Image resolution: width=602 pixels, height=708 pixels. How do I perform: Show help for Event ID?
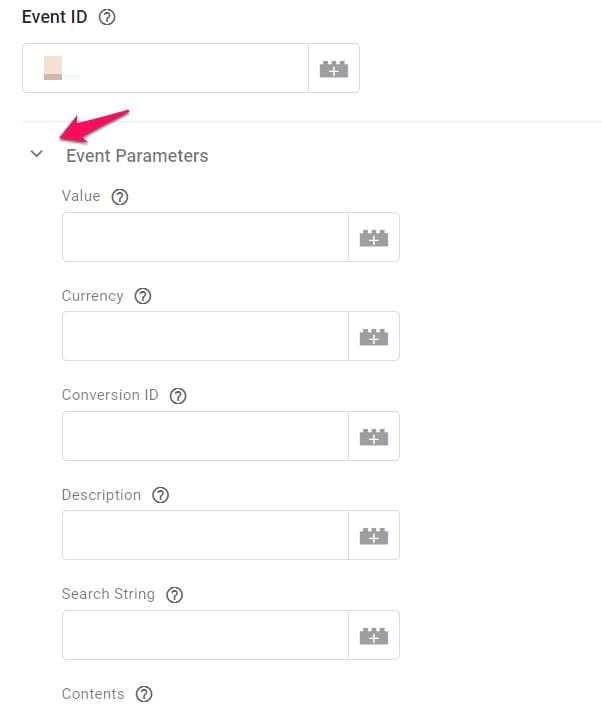point(107,18)
